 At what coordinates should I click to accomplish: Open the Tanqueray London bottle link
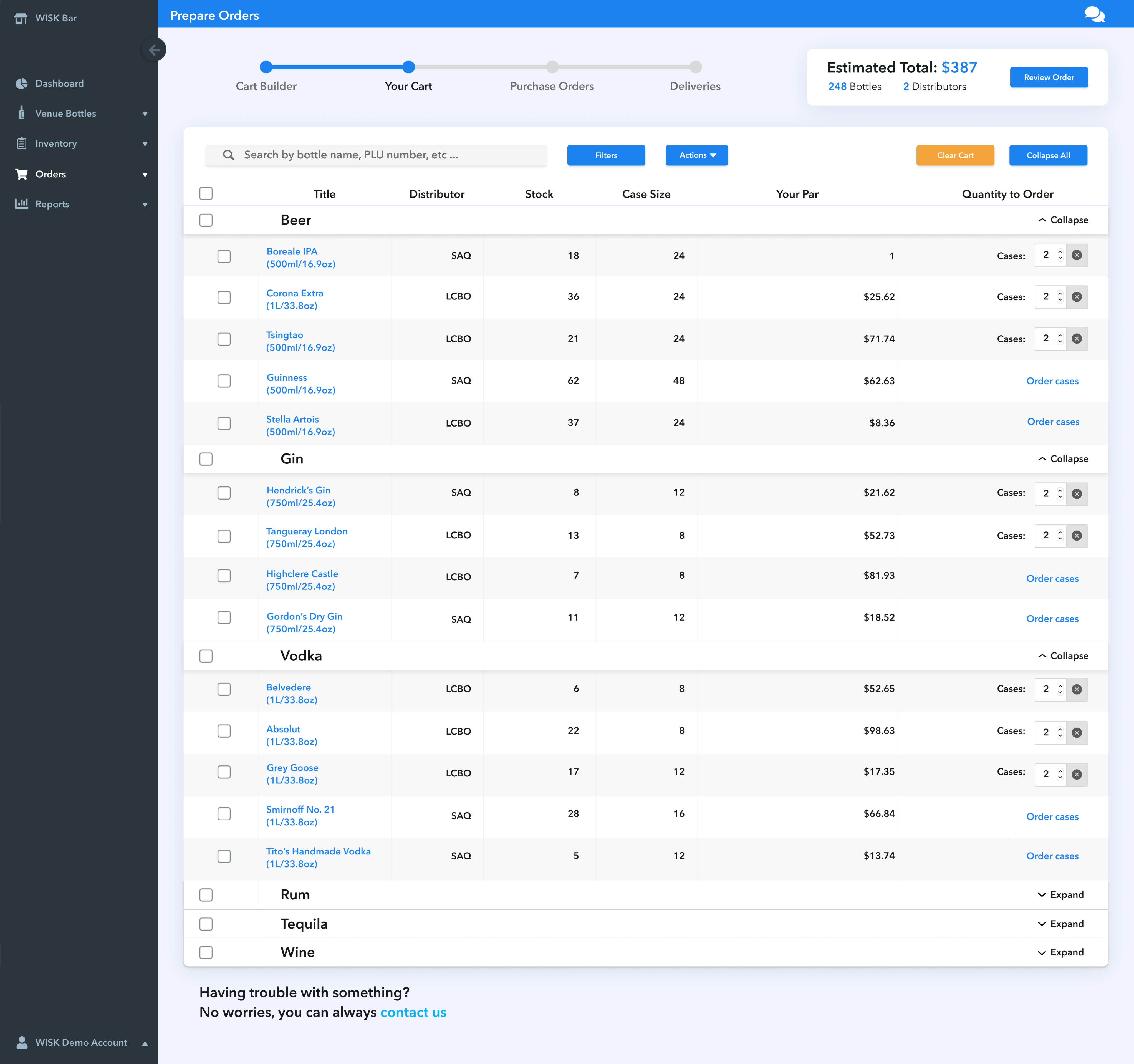point(306,538)
